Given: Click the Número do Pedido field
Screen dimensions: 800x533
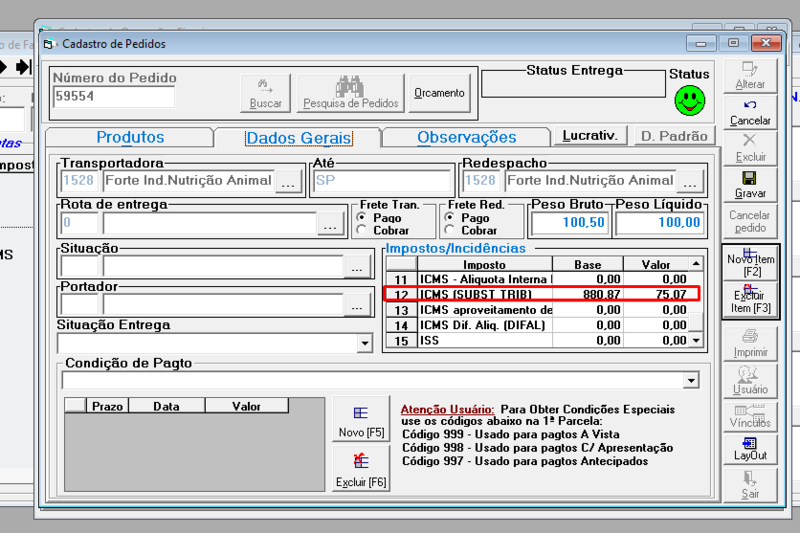Looking at the screenshot, I should tap(113, 96).
